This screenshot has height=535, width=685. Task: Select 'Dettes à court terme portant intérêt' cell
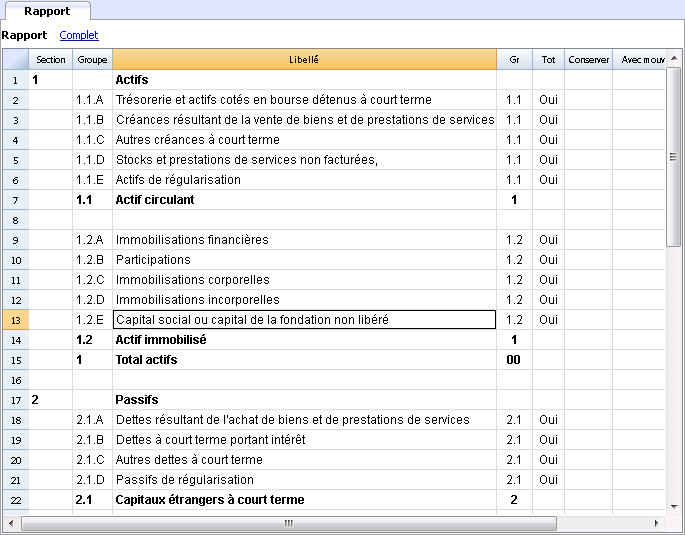304,440
